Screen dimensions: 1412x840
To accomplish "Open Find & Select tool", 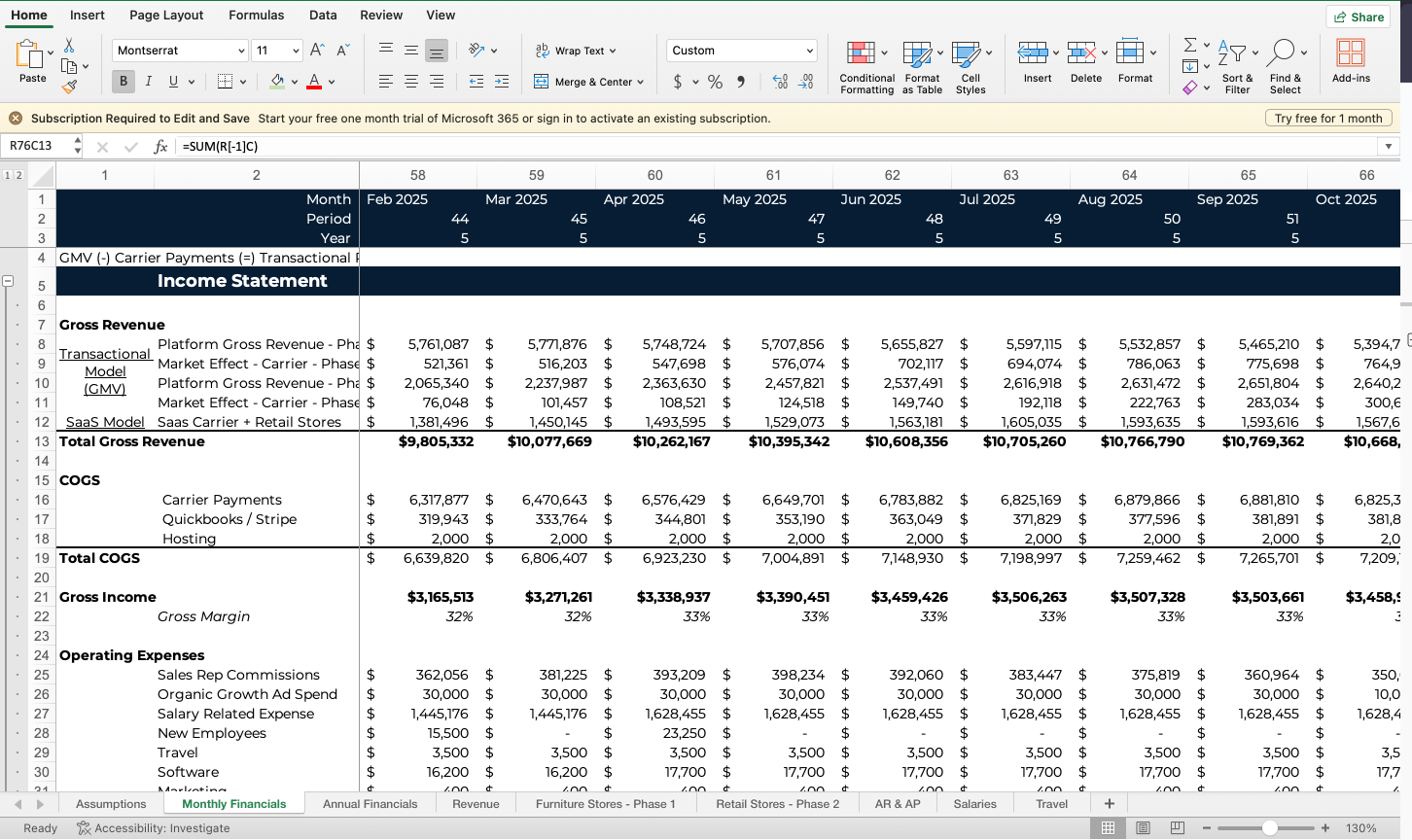I will [x=1286, y=66].
